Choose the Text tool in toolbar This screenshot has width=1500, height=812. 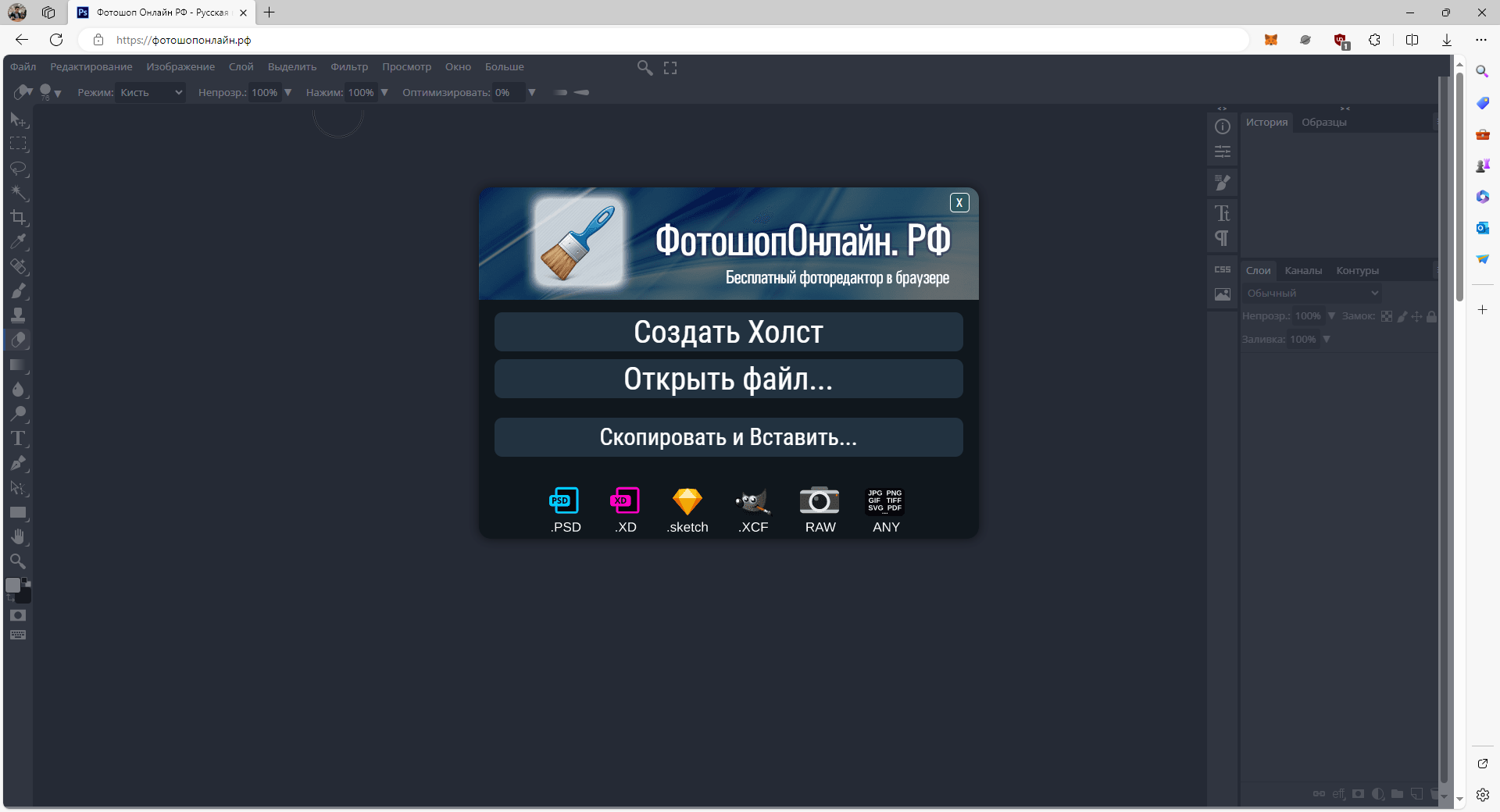18,438
